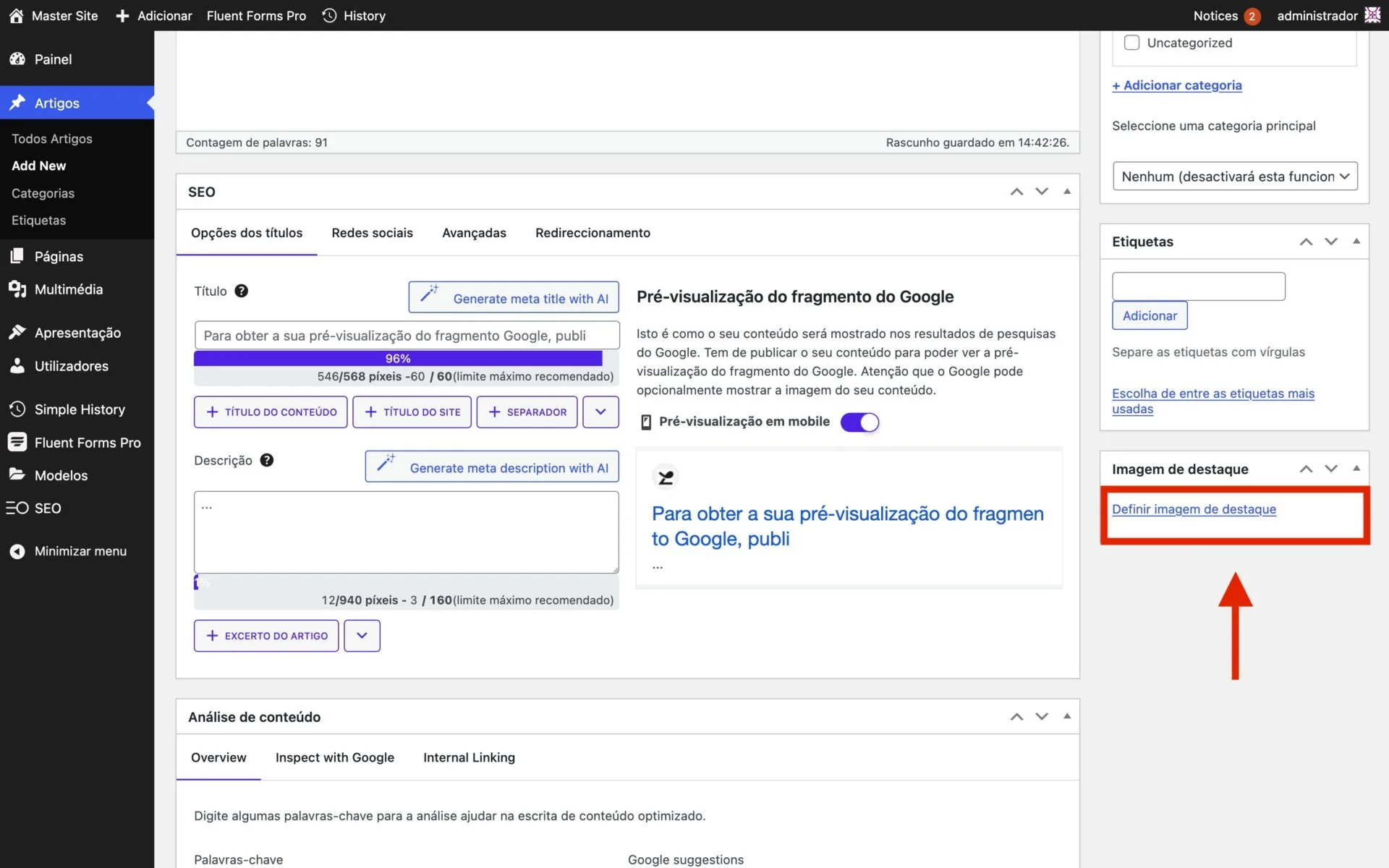Check the Uncategorized category checkbox

pos(1131,43)
